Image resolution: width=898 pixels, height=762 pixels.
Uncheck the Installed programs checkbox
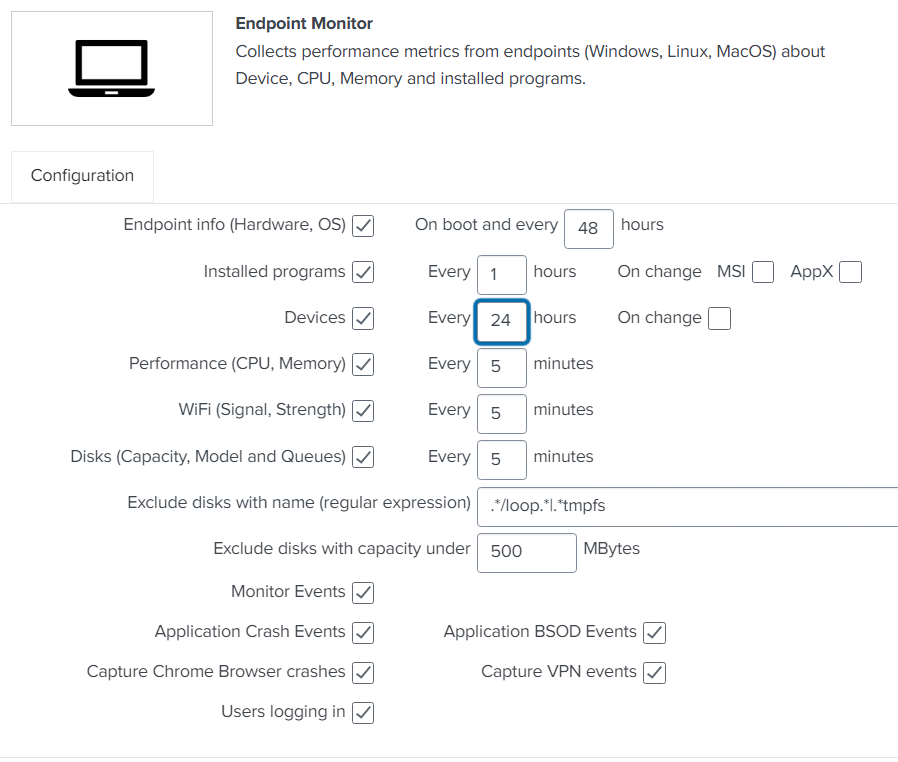coord(364,272)
